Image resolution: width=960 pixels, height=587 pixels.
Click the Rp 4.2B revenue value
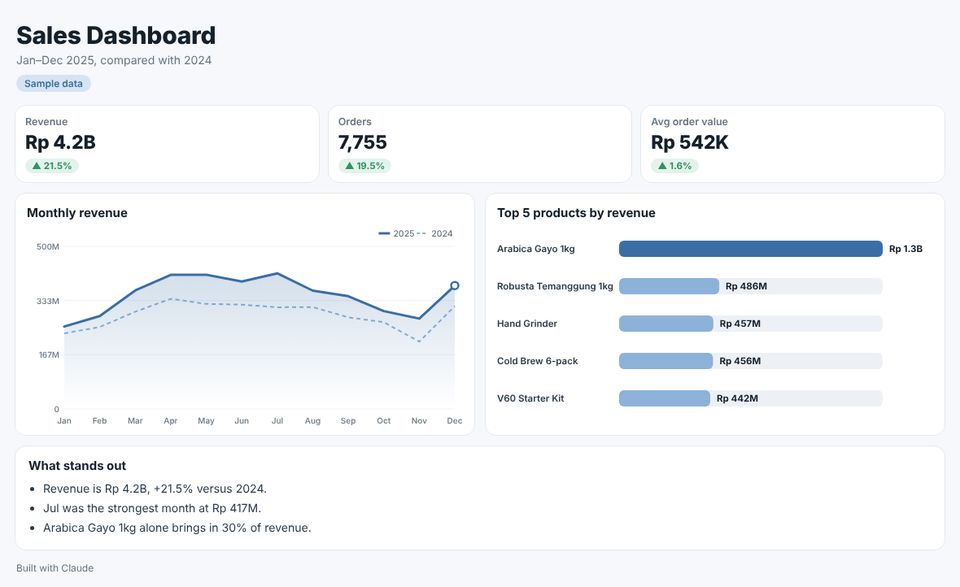(x=60, y=142)
